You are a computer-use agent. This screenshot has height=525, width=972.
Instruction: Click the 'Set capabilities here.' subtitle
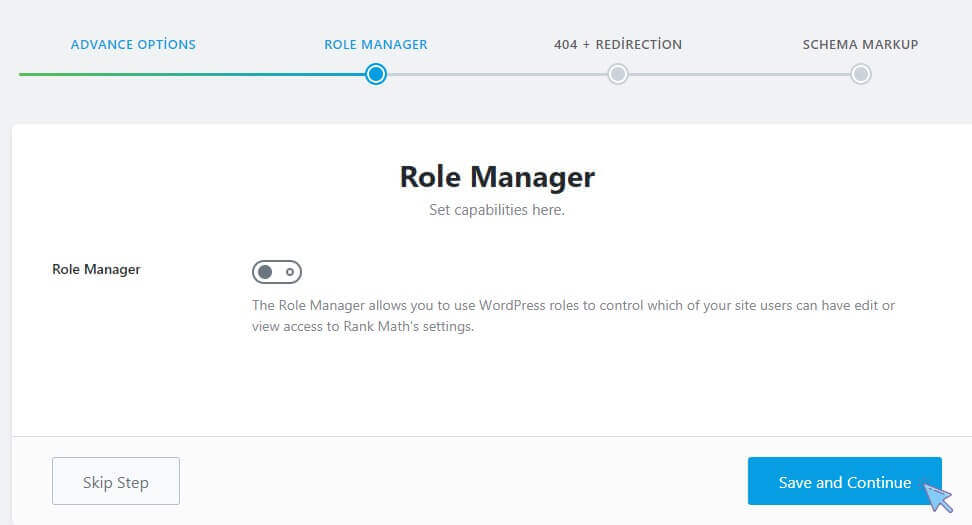point(497,210)
